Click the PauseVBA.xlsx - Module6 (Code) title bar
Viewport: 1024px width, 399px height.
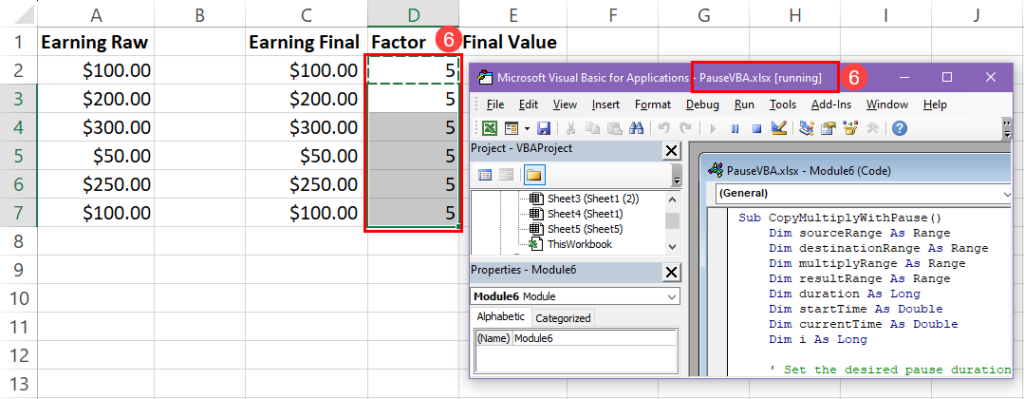click(x=856, y=171)
